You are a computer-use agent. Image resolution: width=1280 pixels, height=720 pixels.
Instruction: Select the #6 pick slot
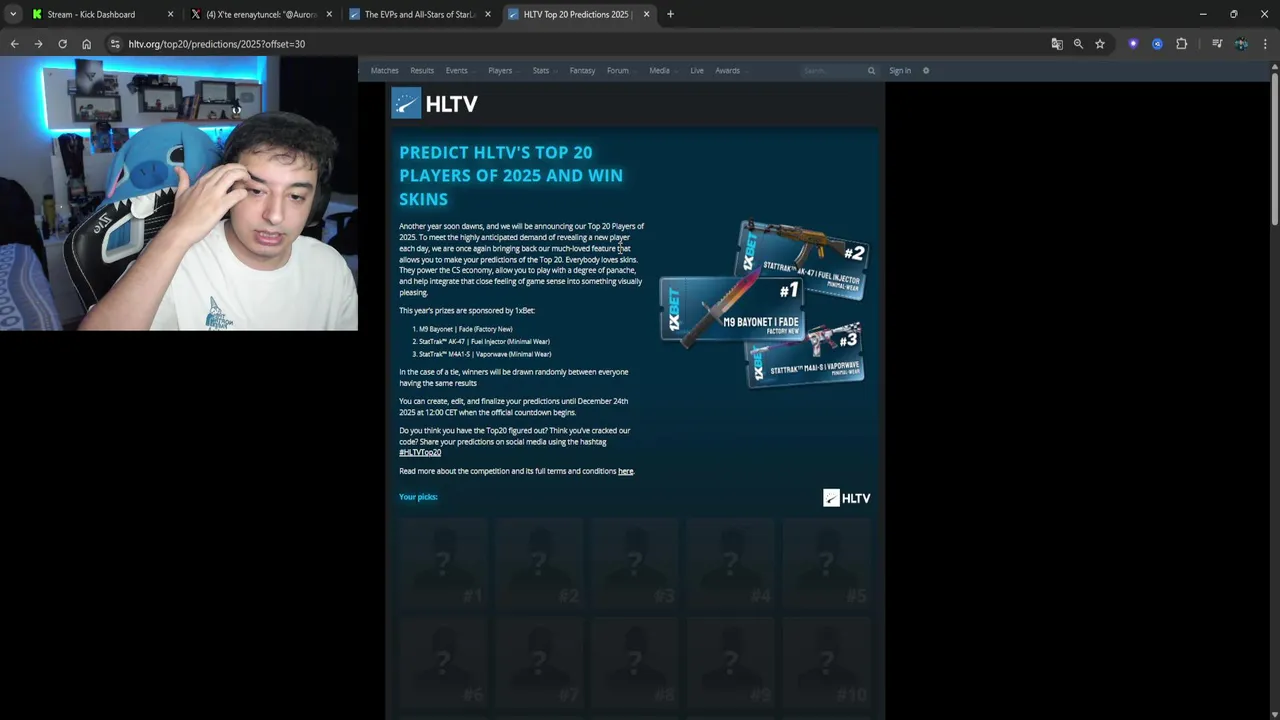(443, 661)
